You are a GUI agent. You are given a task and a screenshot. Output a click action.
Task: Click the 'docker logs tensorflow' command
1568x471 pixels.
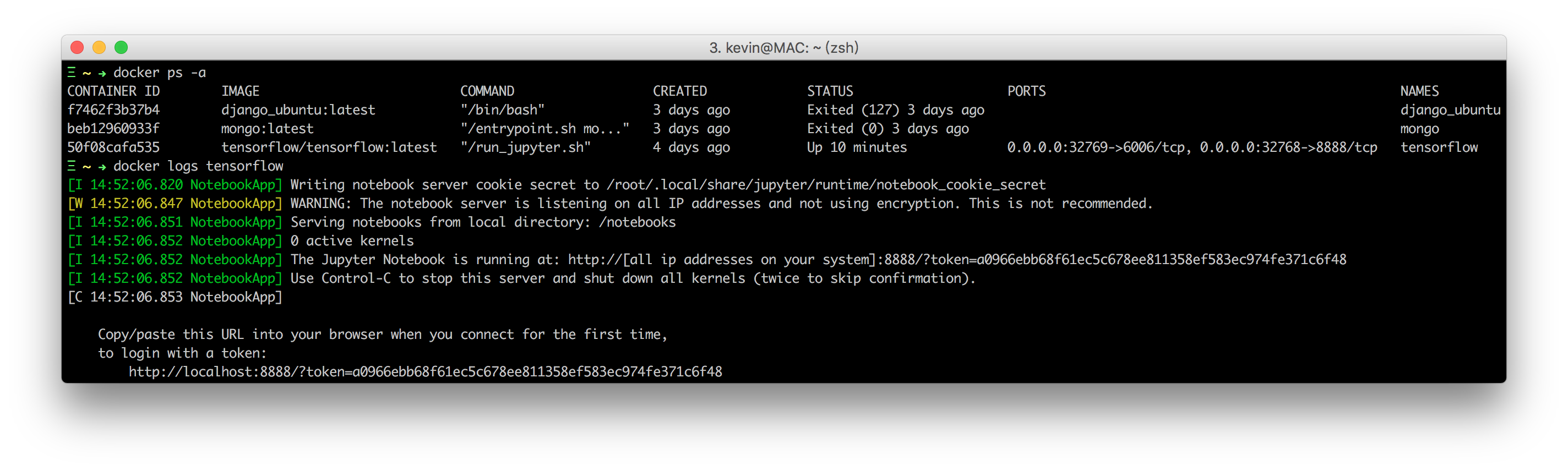(x=198, y=166)
